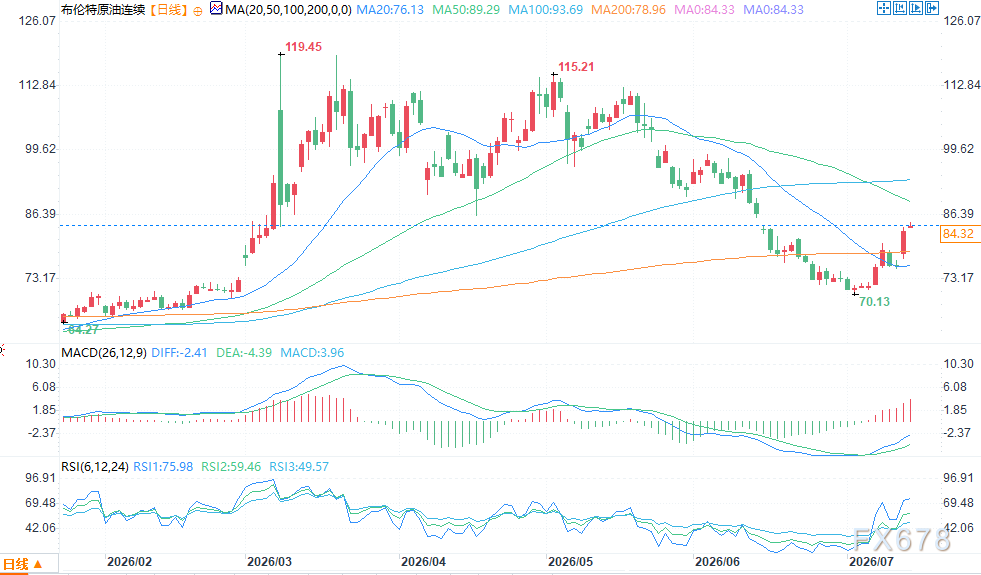Click the 布伦特原油连续 instrument title
The width and height of the screenshot is (981, 575).
[x=103, y=9]
